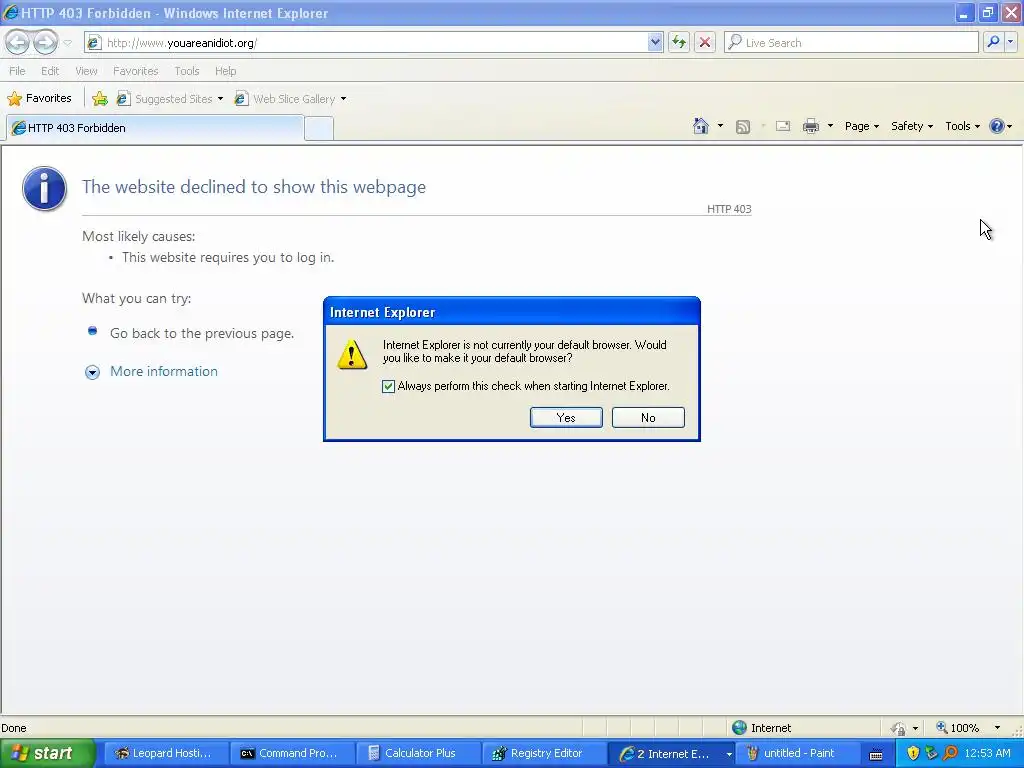
Task: Switch to untitled - Paint taskbar button
Action: click(x=798, y=753)
